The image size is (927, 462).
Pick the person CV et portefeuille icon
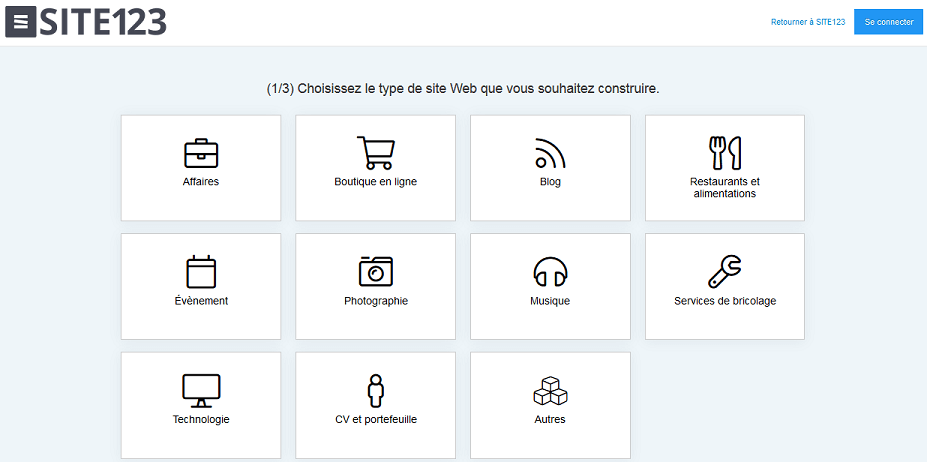375,390
